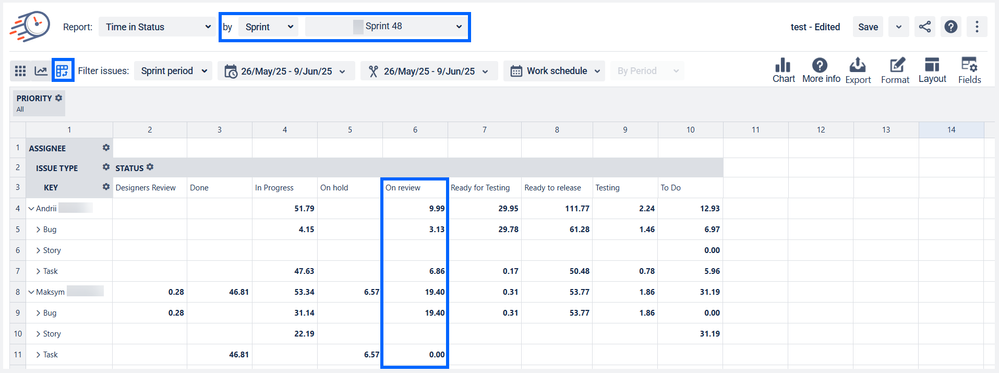Open the Sprint period filter dropdown
This screenshot has width=999, height=373.
pos(173,71)
